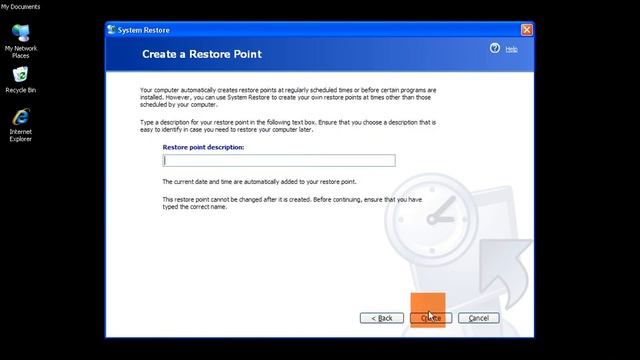
Task: Click the help question mark icon
Action: [x=495, y=49]
